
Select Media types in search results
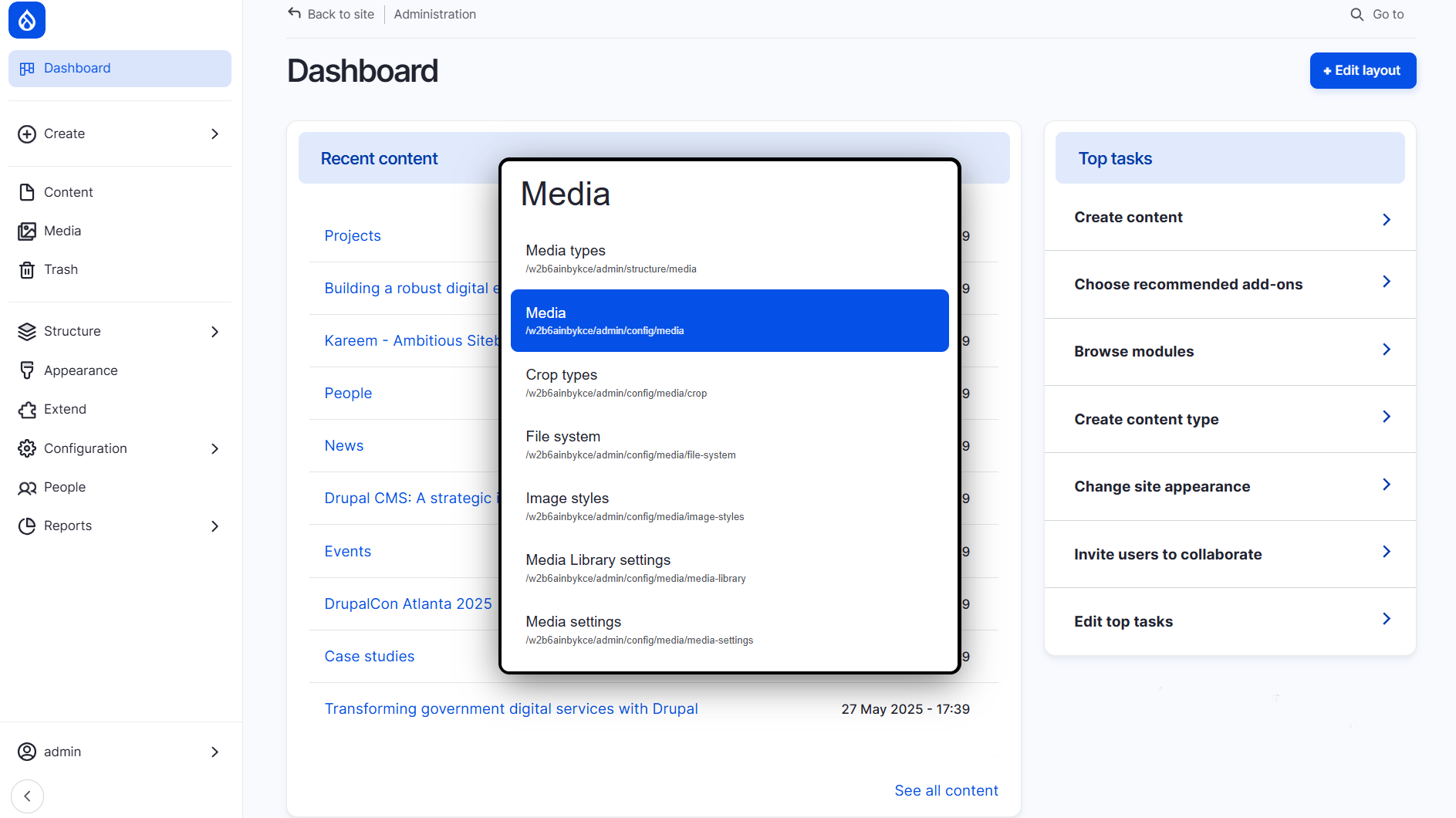pos(729,259)
